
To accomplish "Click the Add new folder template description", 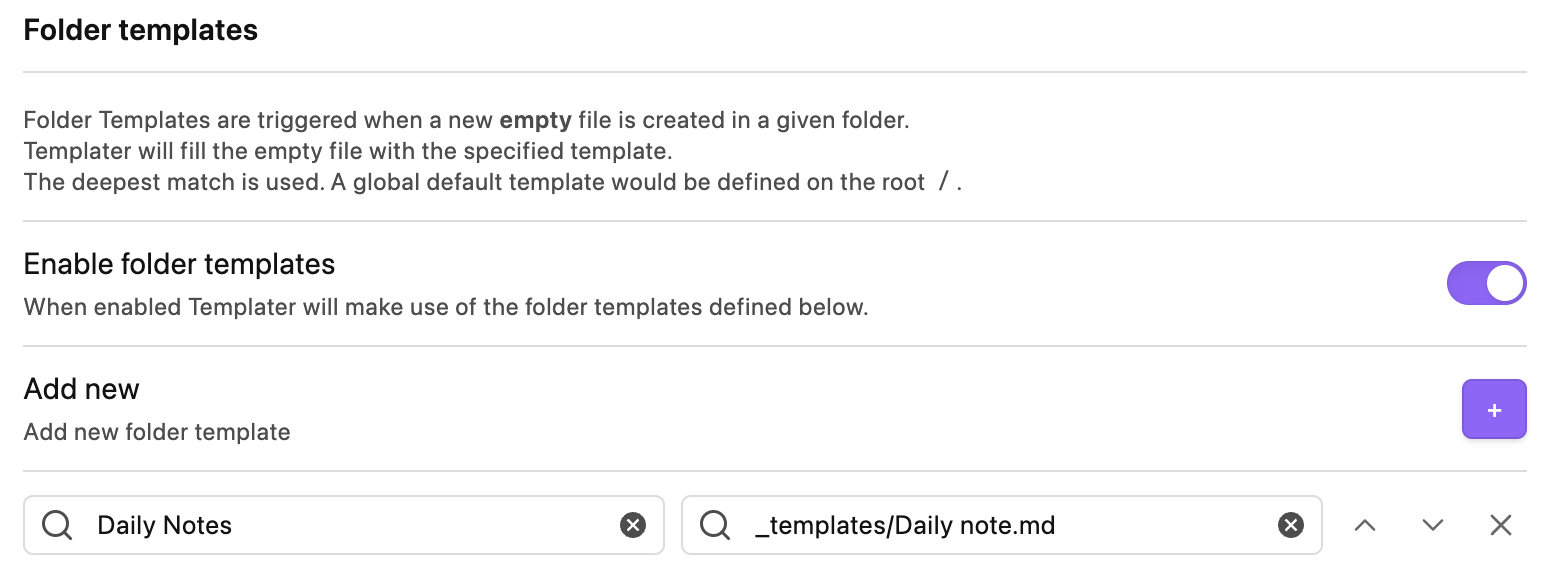I will (157, 432).
